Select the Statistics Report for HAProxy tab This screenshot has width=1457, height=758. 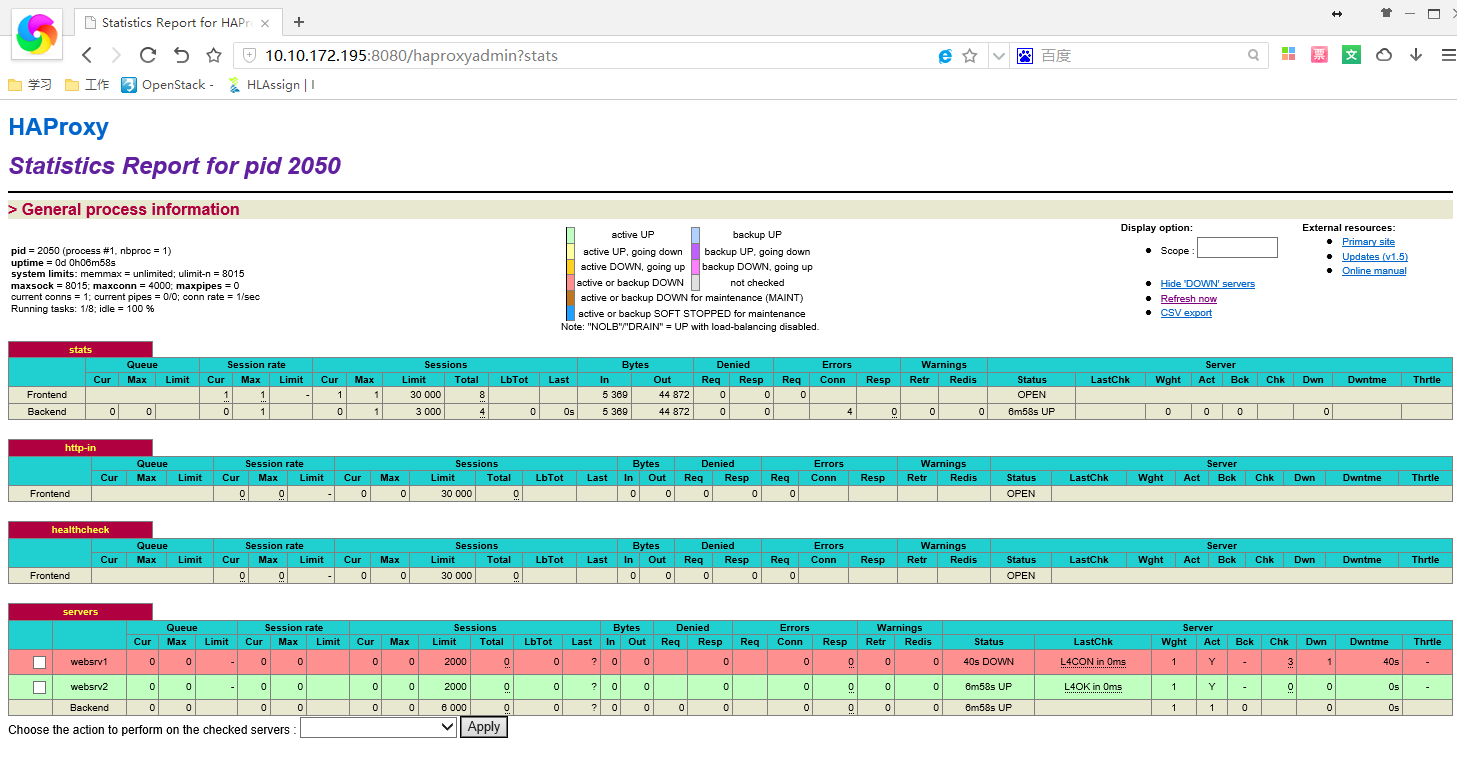coord(179,22)
